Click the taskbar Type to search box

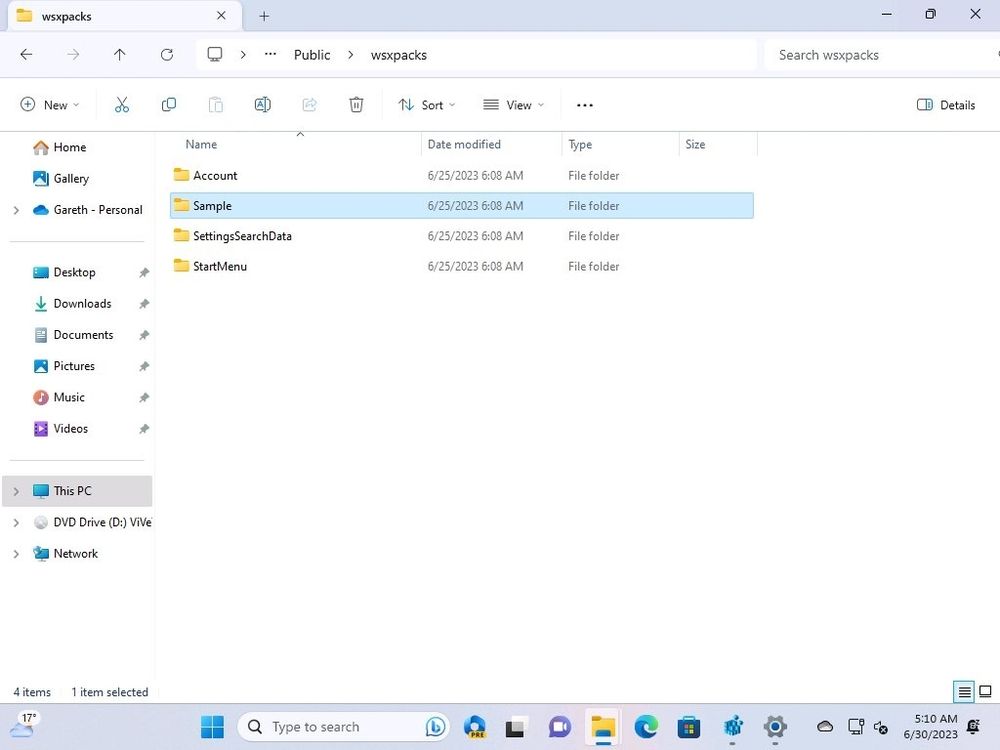(343, 727)
